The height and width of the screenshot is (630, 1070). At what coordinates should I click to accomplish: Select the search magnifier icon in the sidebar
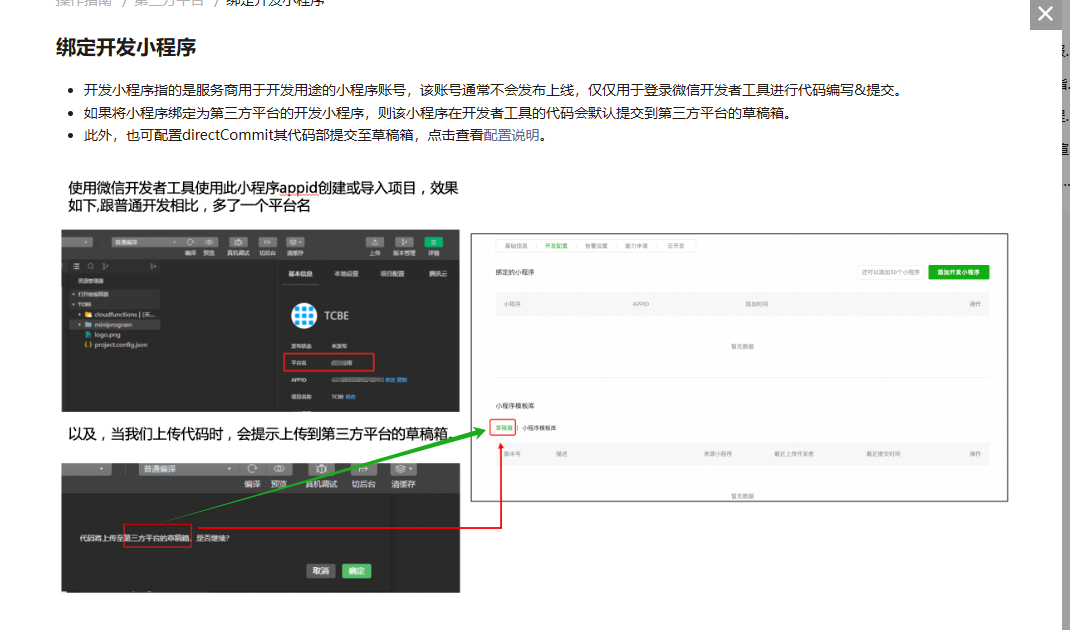91,266
